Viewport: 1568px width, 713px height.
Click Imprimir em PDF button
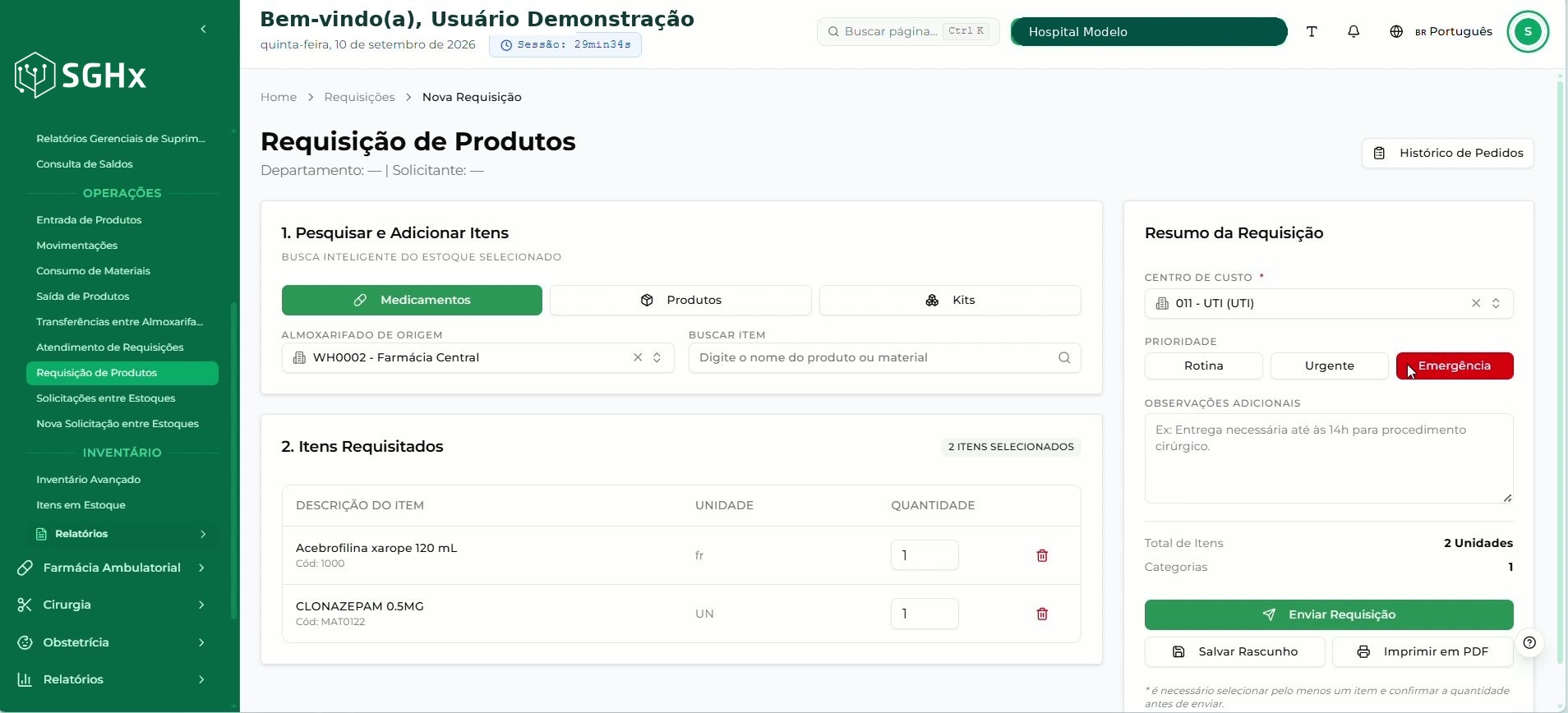pos(1423,652)
